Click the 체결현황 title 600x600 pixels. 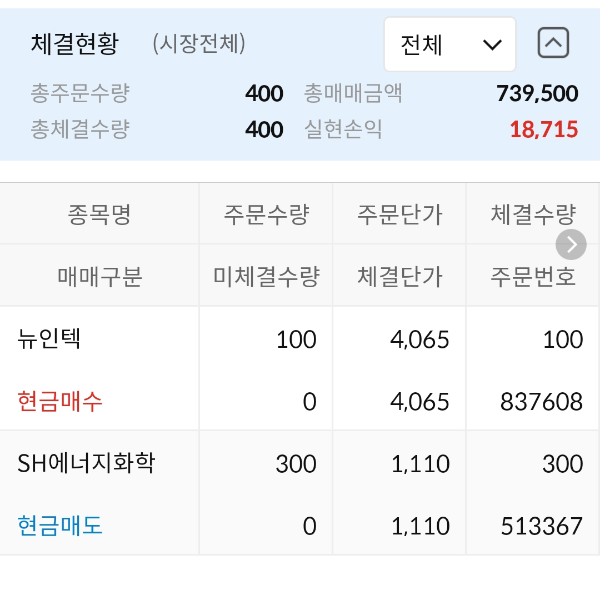click(x=75, y=43)
